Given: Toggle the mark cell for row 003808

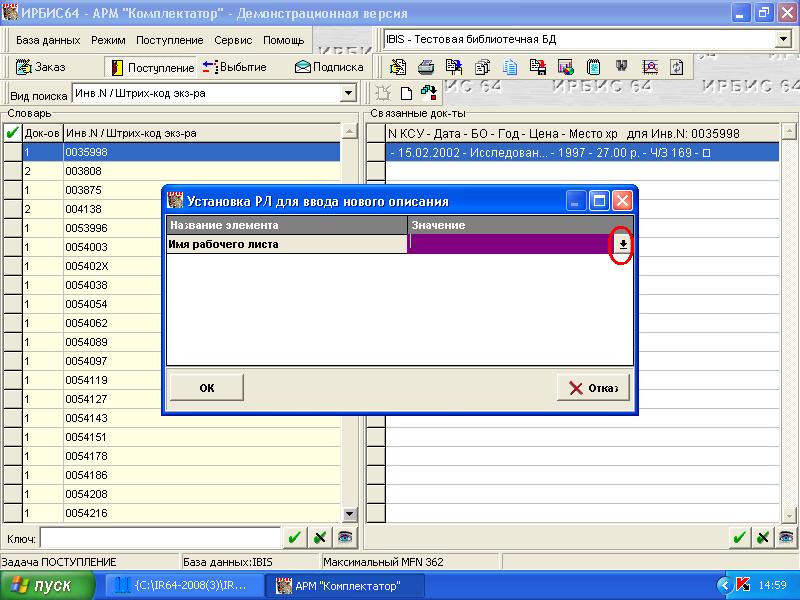Looking at the screenshot, I should pos(12,171).
